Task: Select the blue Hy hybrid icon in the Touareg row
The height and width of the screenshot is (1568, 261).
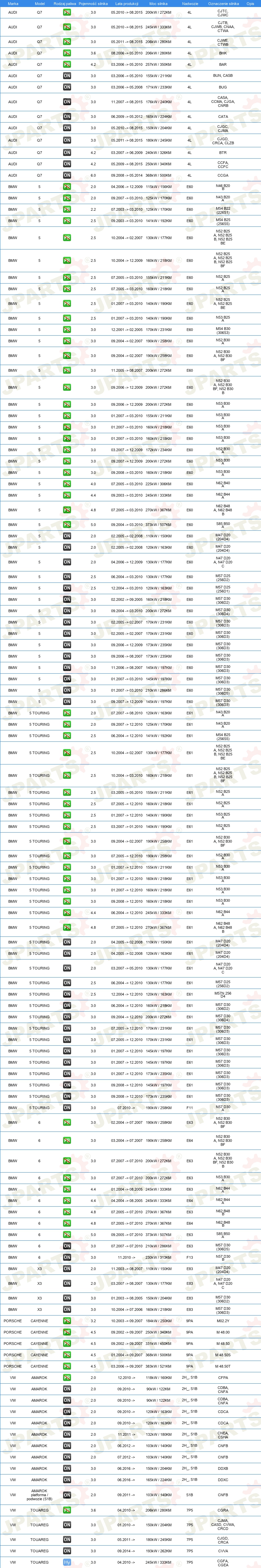Action: click(67, 1563)
